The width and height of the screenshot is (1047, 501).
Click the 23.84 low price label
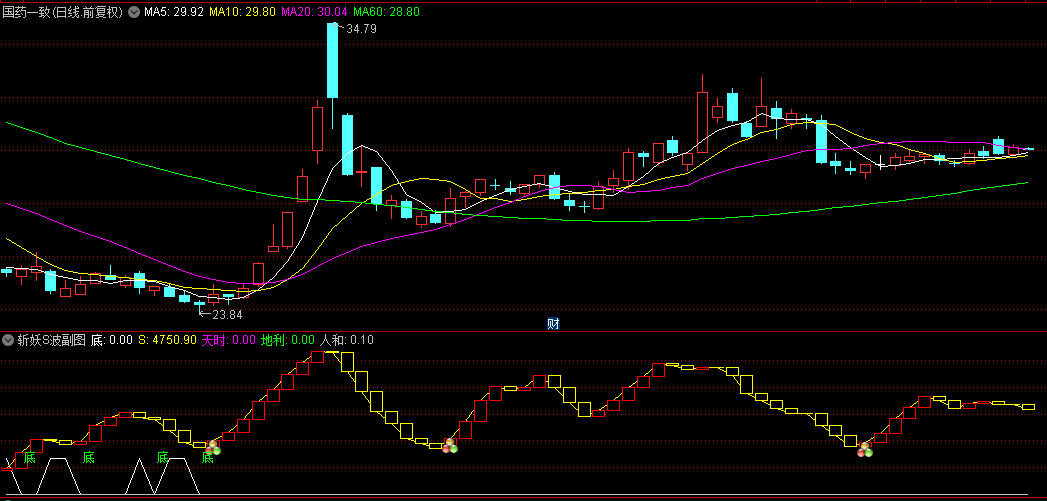pyautogui.click(x=227, y=314)
